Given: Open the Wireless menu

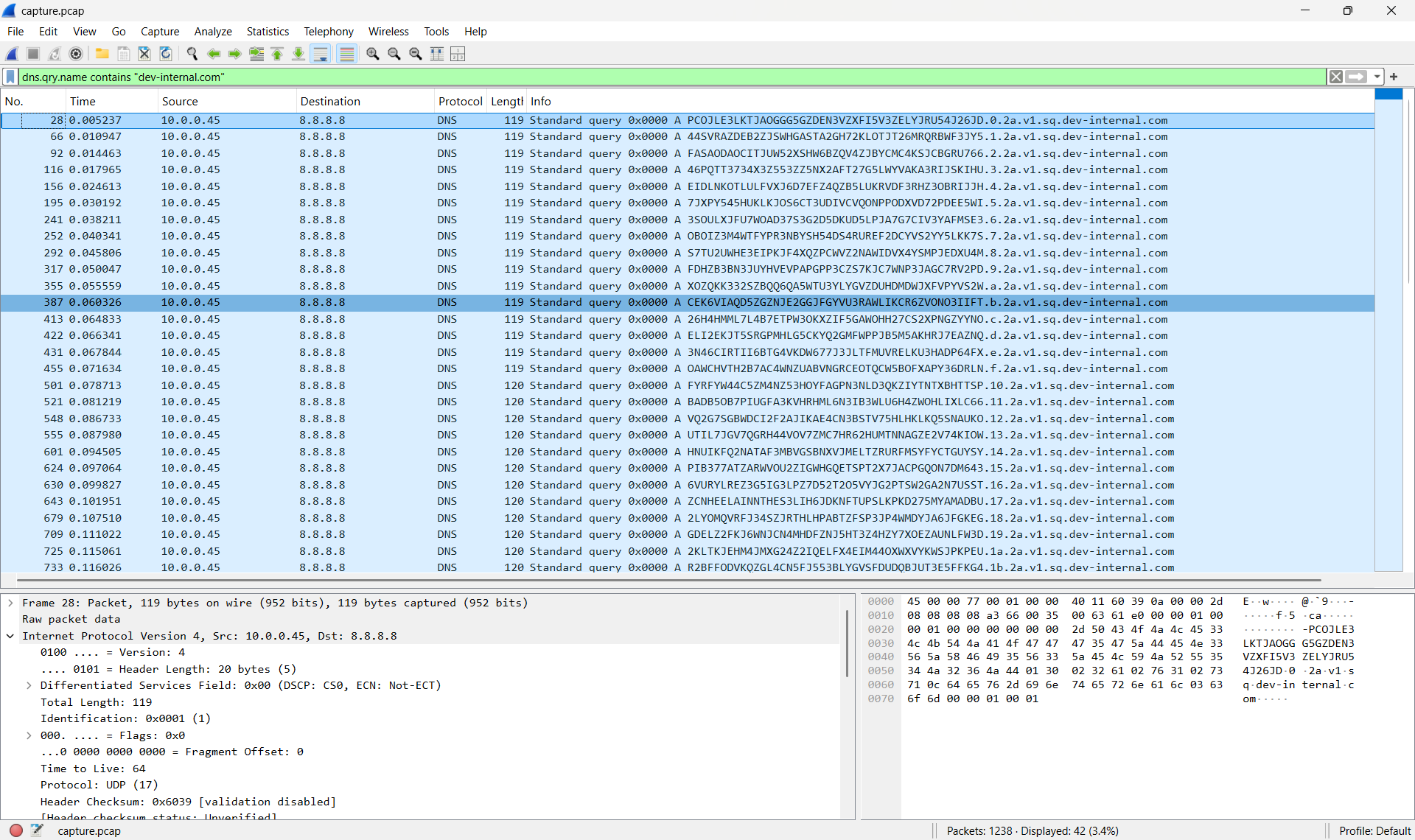Looking at the screenshot, I should (x=388, y=32).
